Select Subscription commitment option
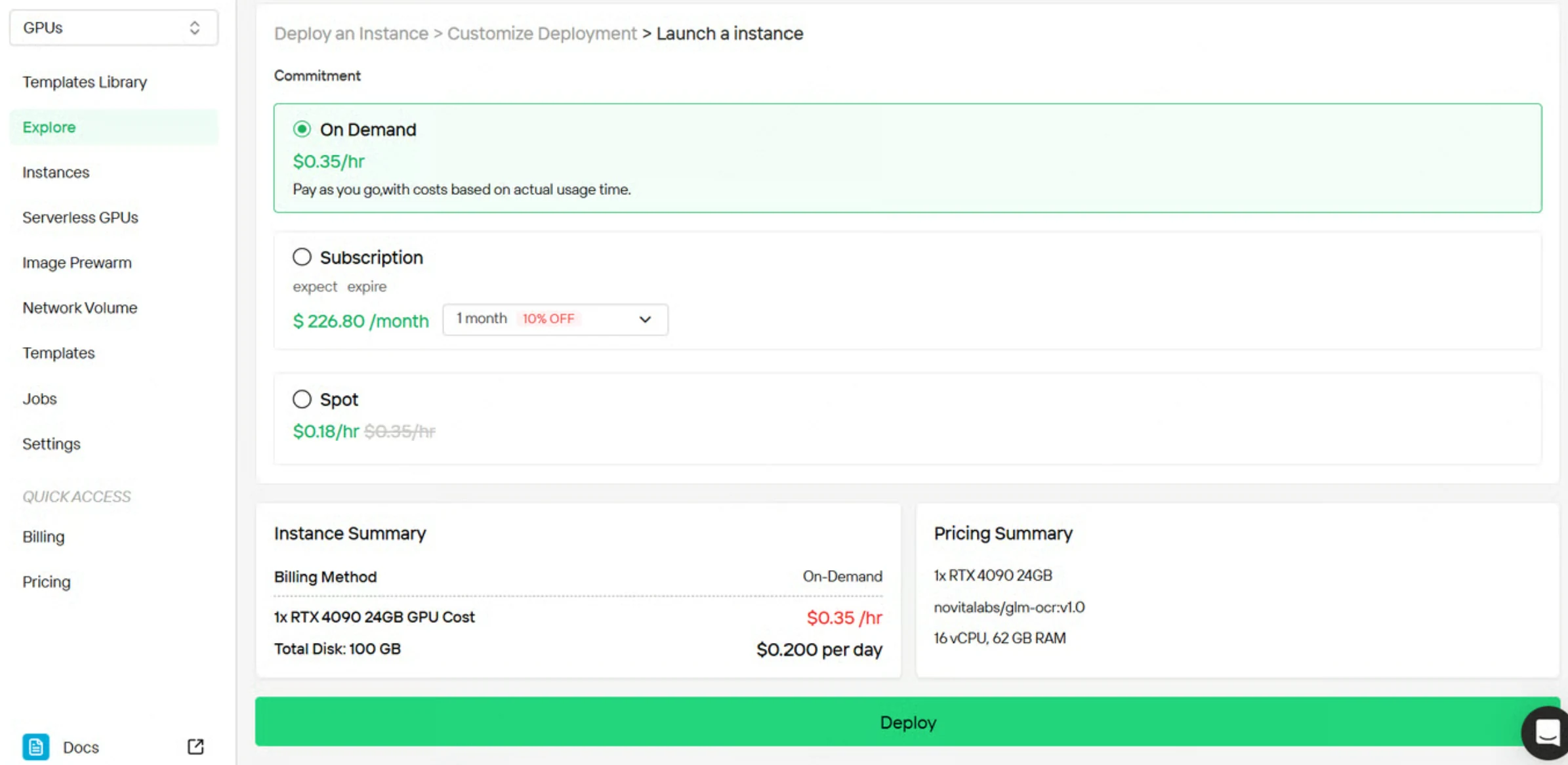The image size is (1568, 765). coord(302,257)
